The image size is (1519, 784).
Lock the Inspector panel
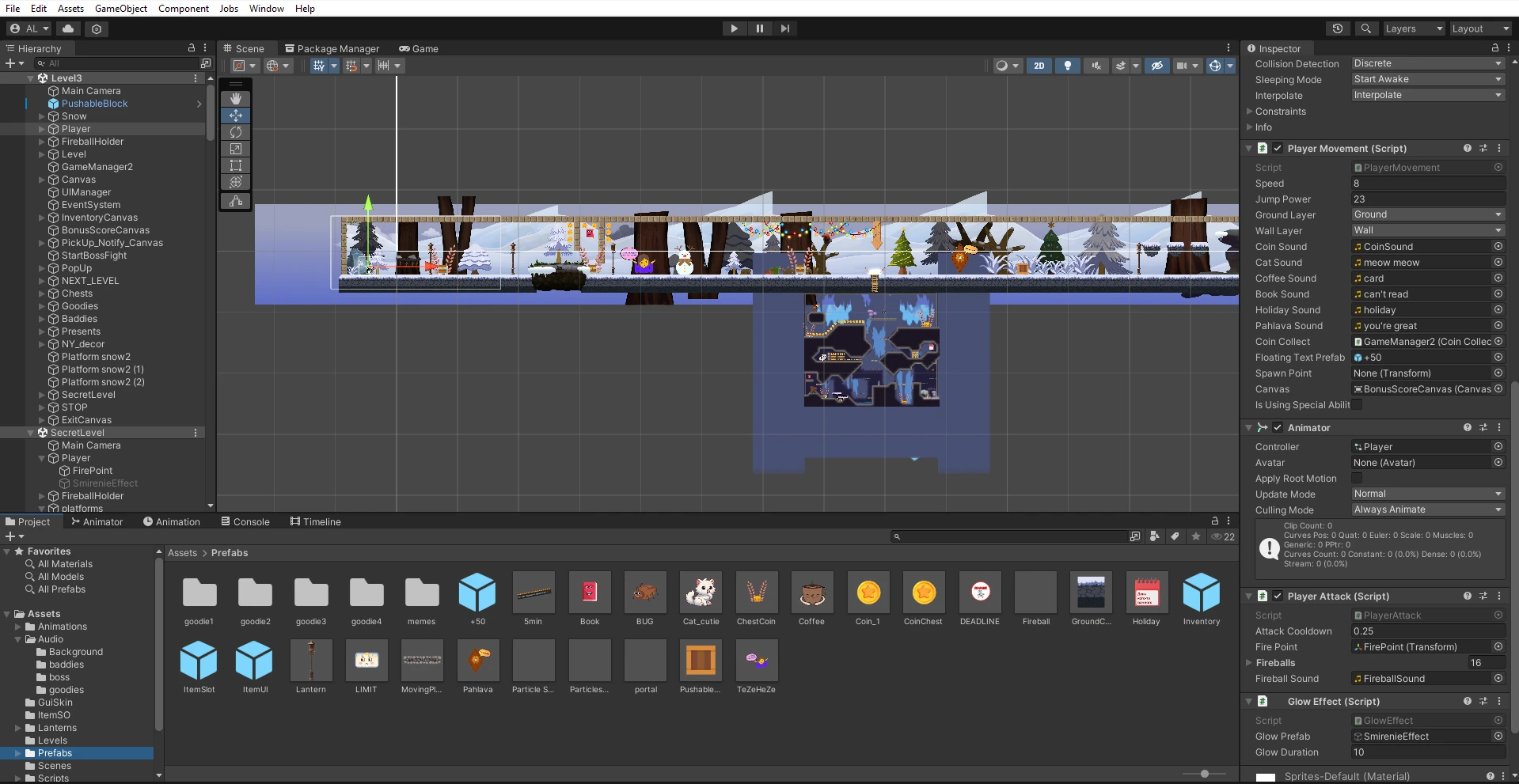pyautogui.click(x=1494, y=48)
